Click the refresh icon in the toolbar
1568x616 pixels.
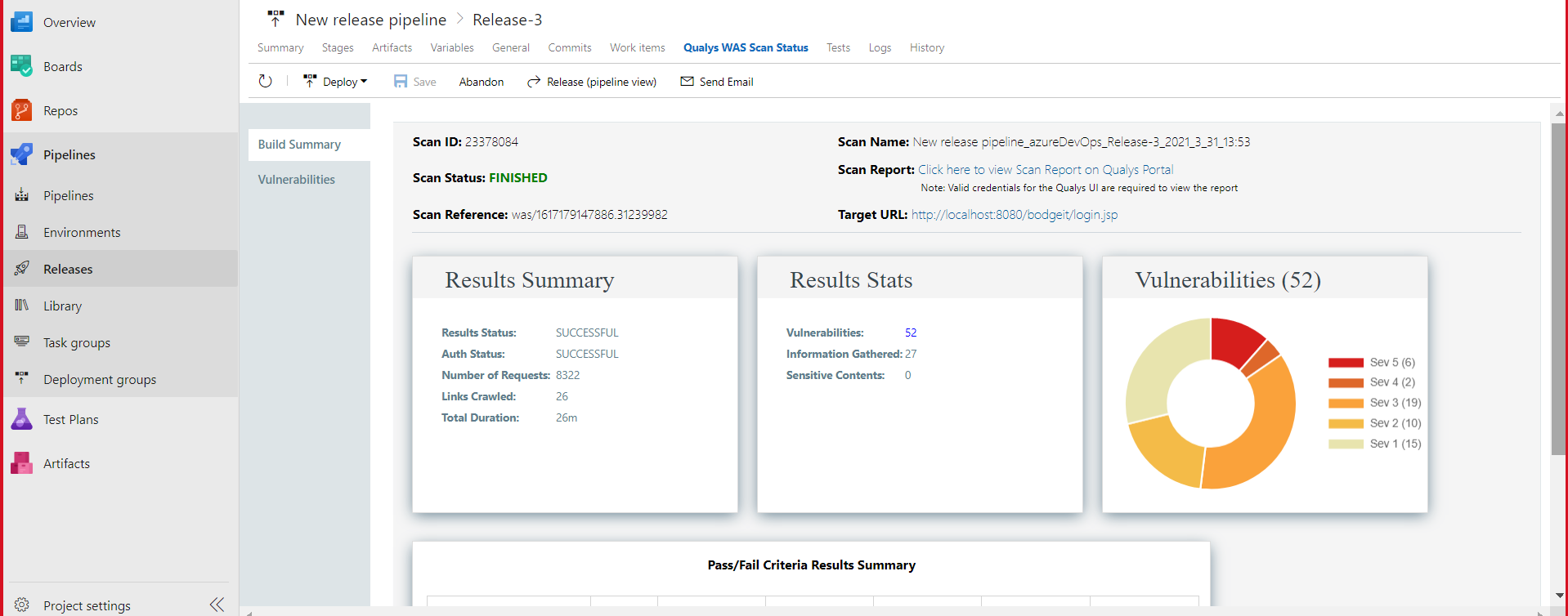pos(265,82)
